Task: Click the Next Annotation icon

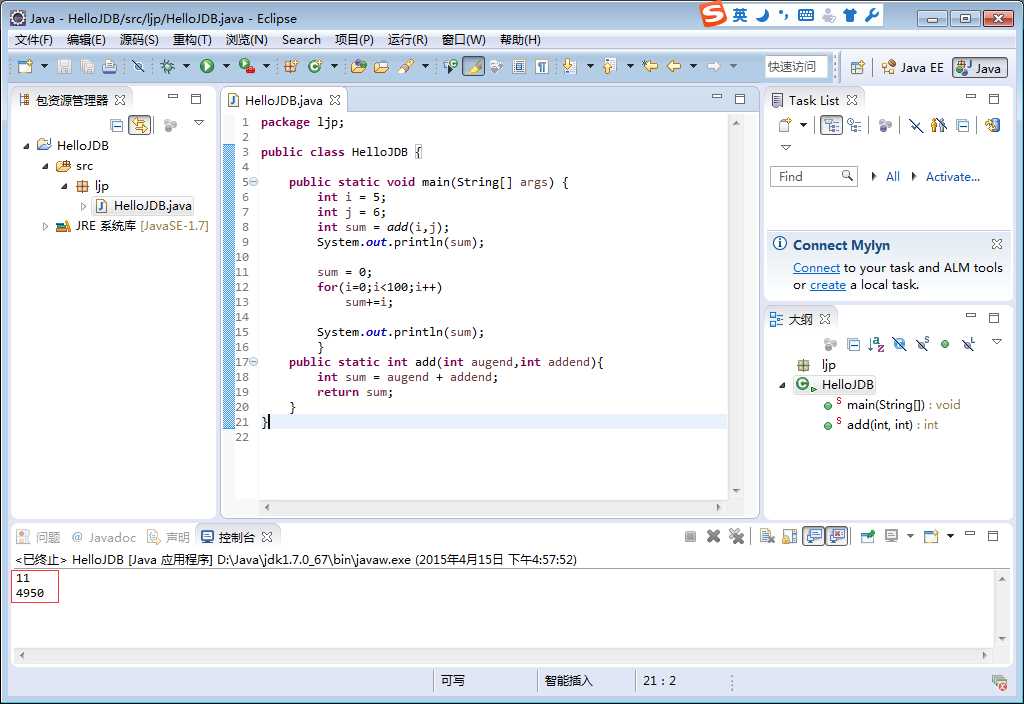Action: coord(569,66)
